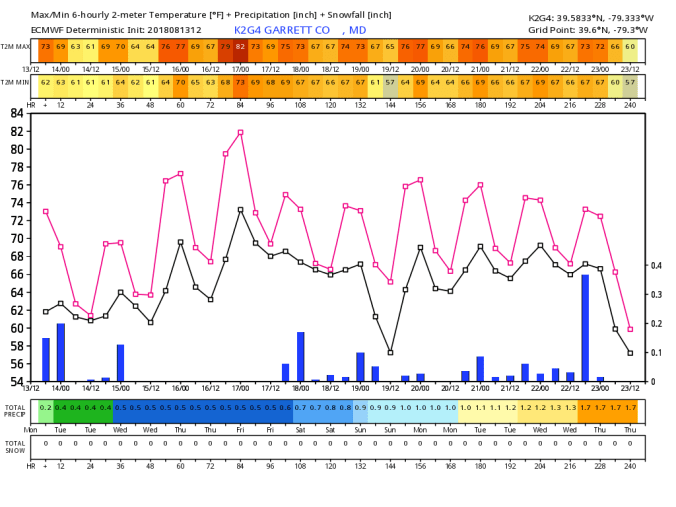
Task: Click the T2M MAX row label
Action: click(x=14, y=47)
